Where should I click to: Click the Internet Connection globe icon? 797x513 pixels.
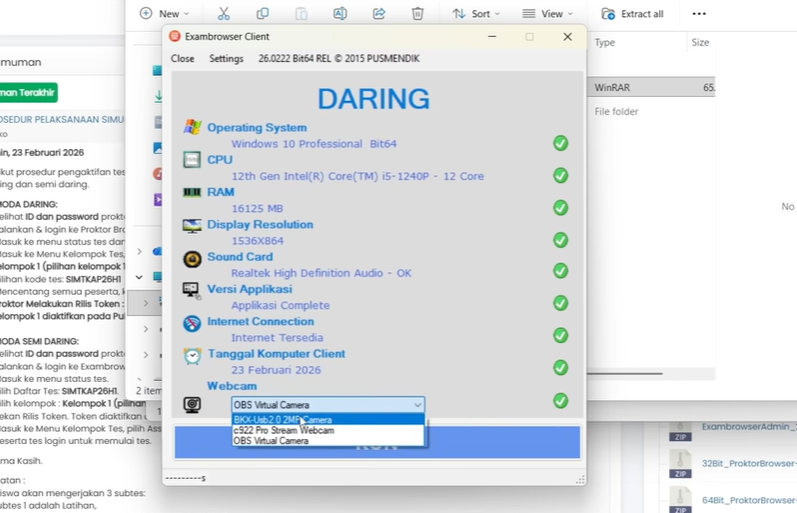pos(192,323)
